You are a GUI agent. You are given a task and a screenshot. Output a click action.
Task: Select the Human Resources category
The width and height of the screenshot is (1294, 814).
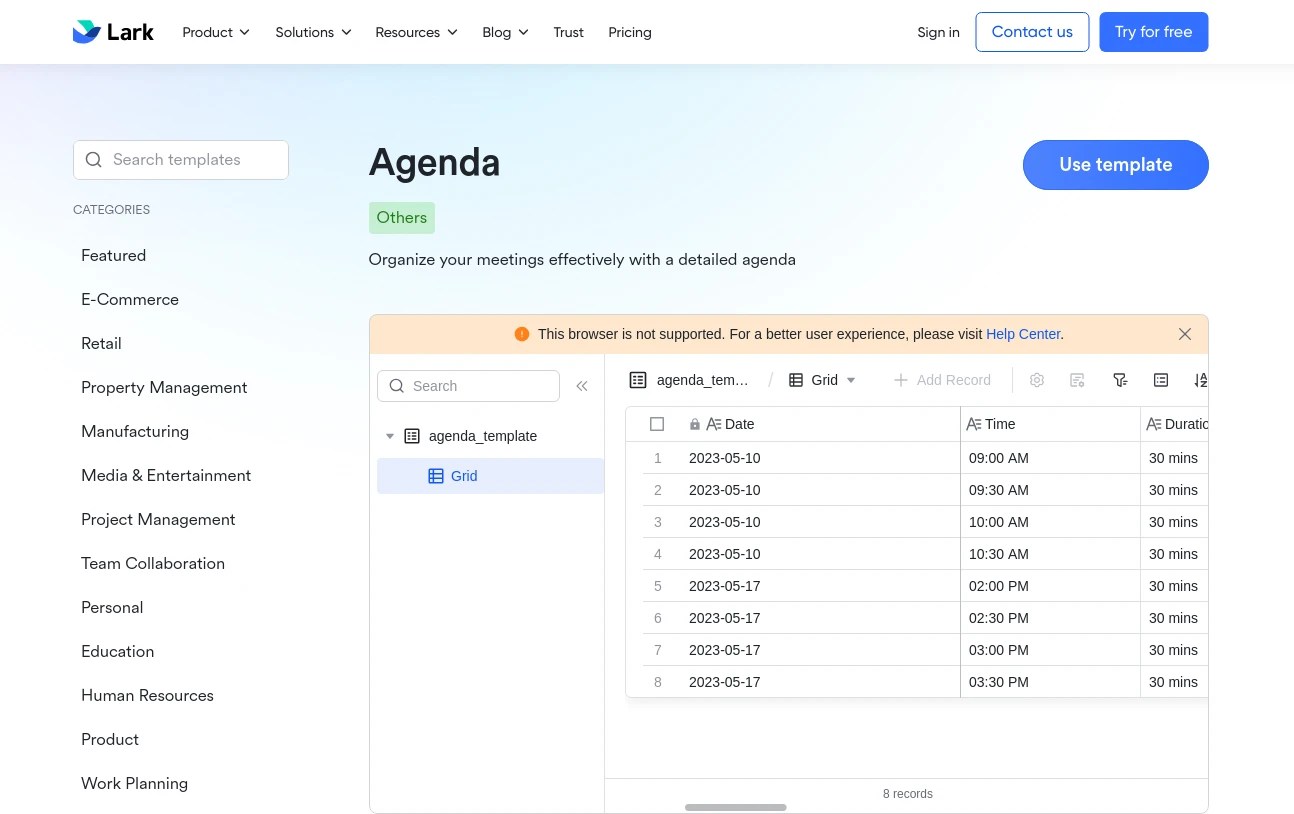147,695
